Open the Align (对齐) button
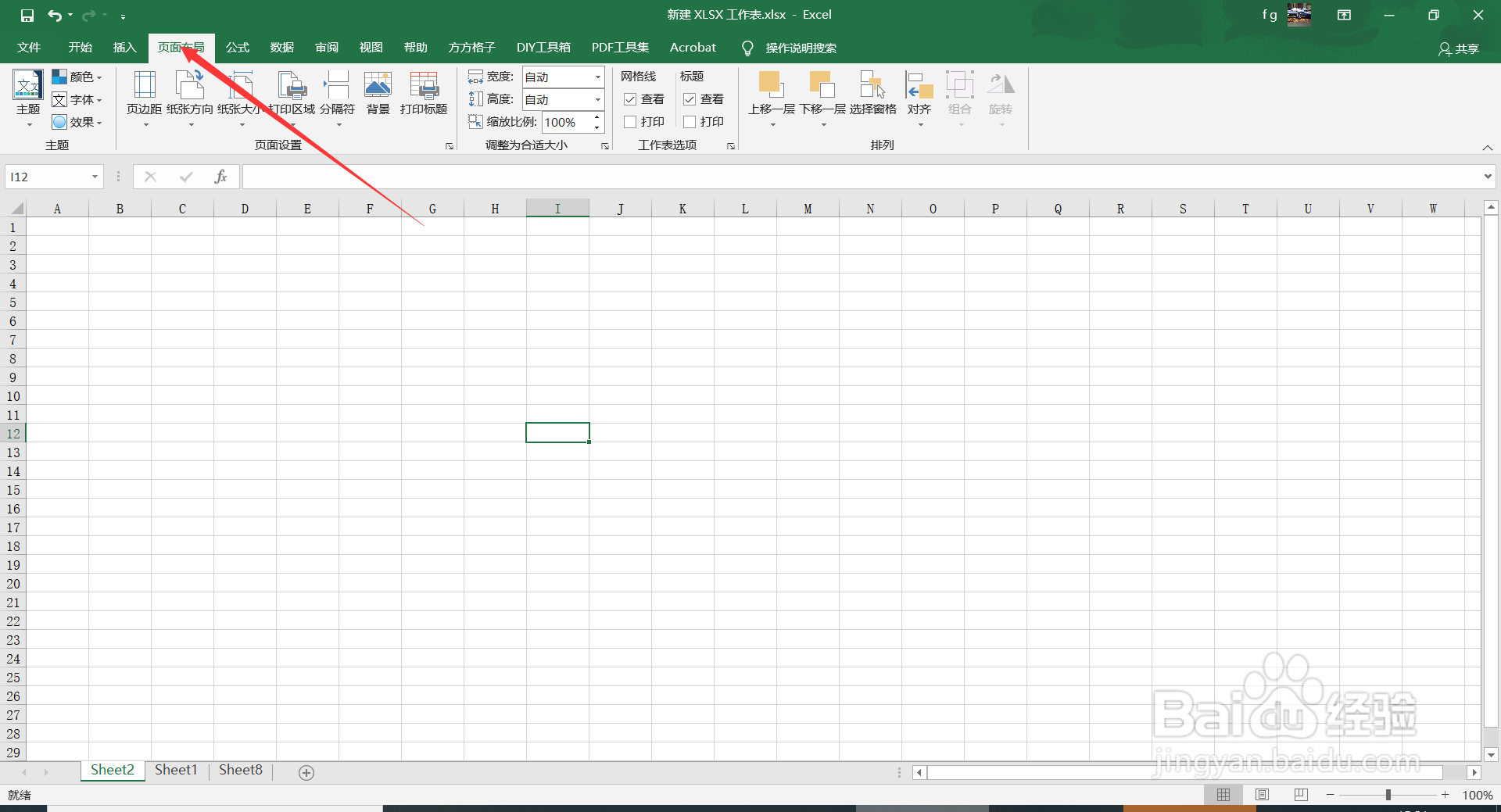This screenshot has width=1501, height=812. tap(919, 98)
